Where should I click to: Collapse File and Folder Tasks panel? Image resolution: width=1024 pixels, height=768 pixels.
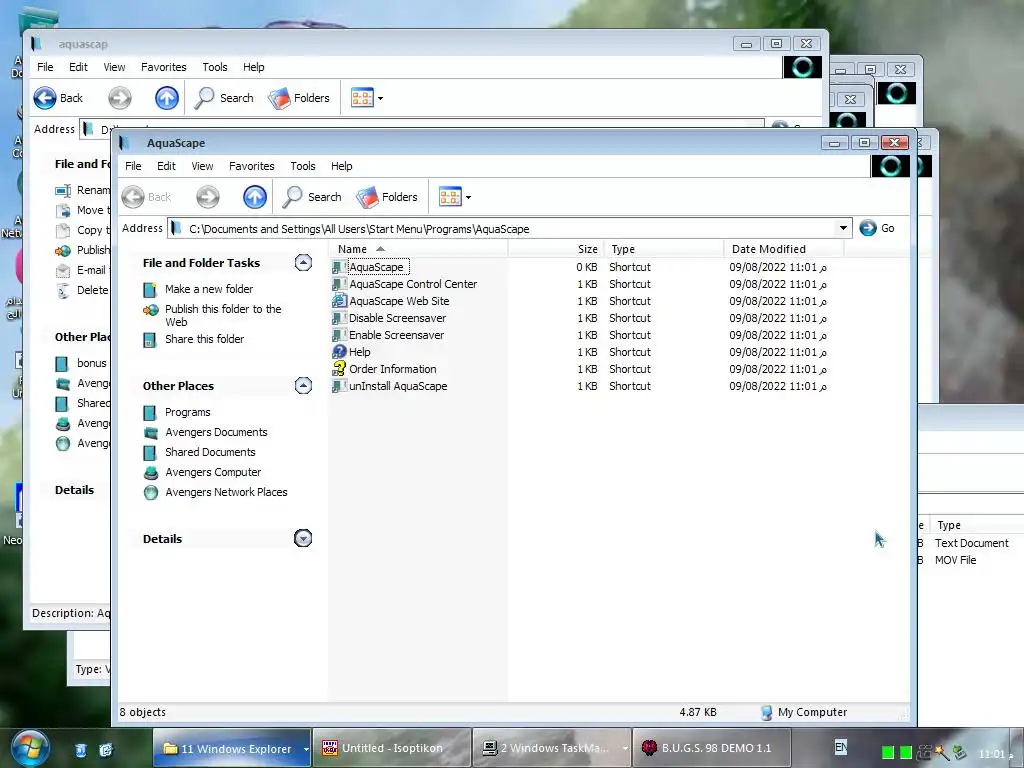tap(303, 263)
